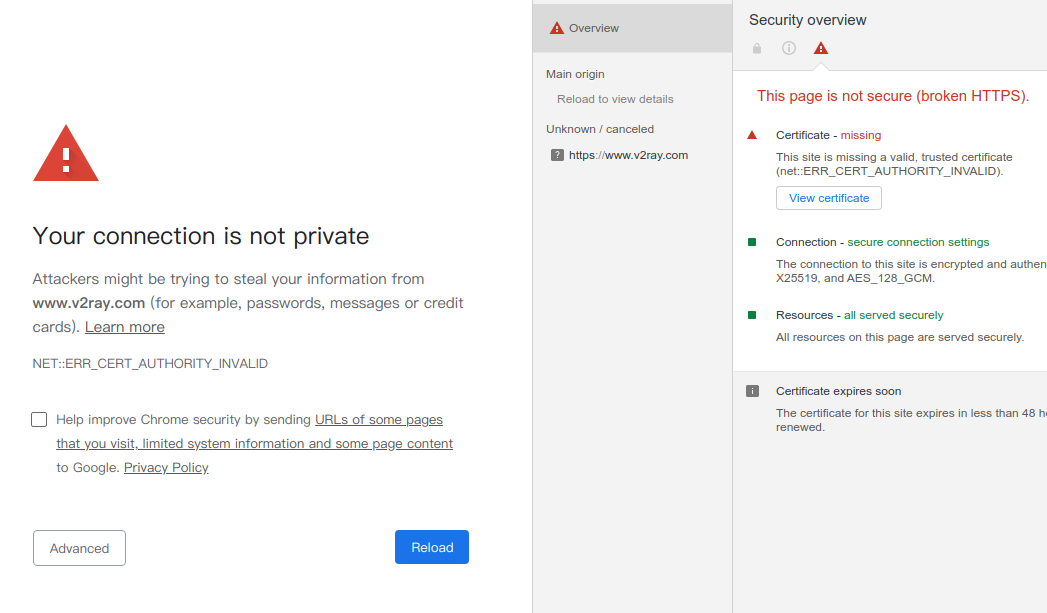
Task: Click the gray lock icon under Security overview
Action: (757, 48)
